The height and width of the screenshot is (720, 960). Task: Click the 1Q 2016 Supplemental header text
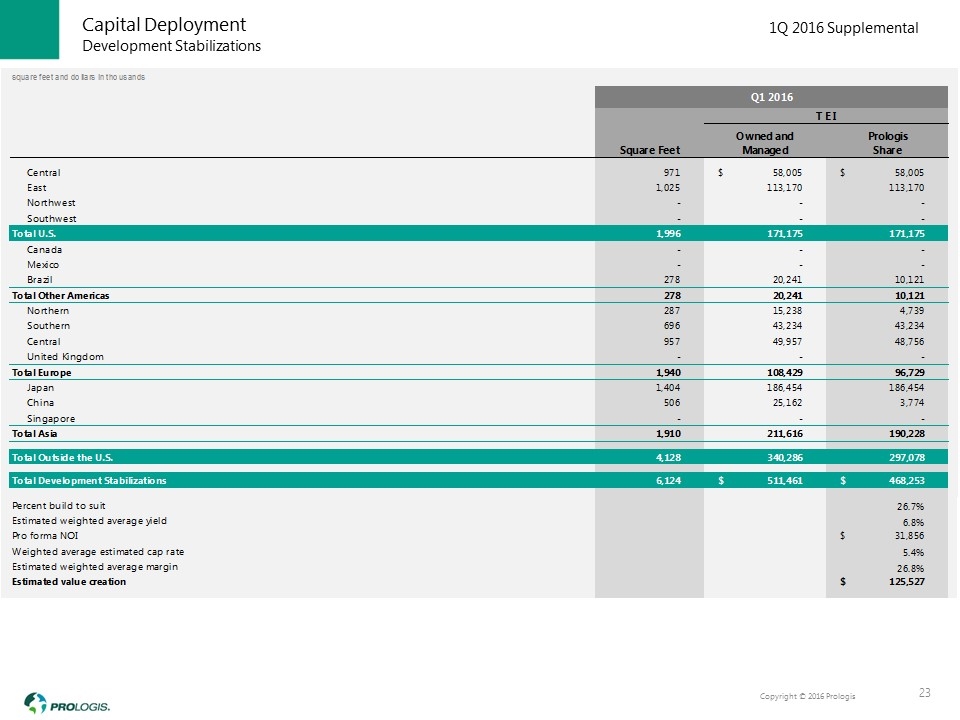(x=843, y=29)
